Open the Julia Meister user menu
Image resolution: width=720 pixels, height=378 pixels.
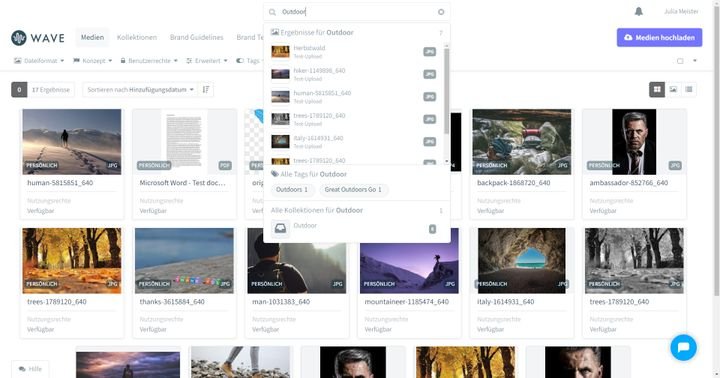[x=681, y=11]
